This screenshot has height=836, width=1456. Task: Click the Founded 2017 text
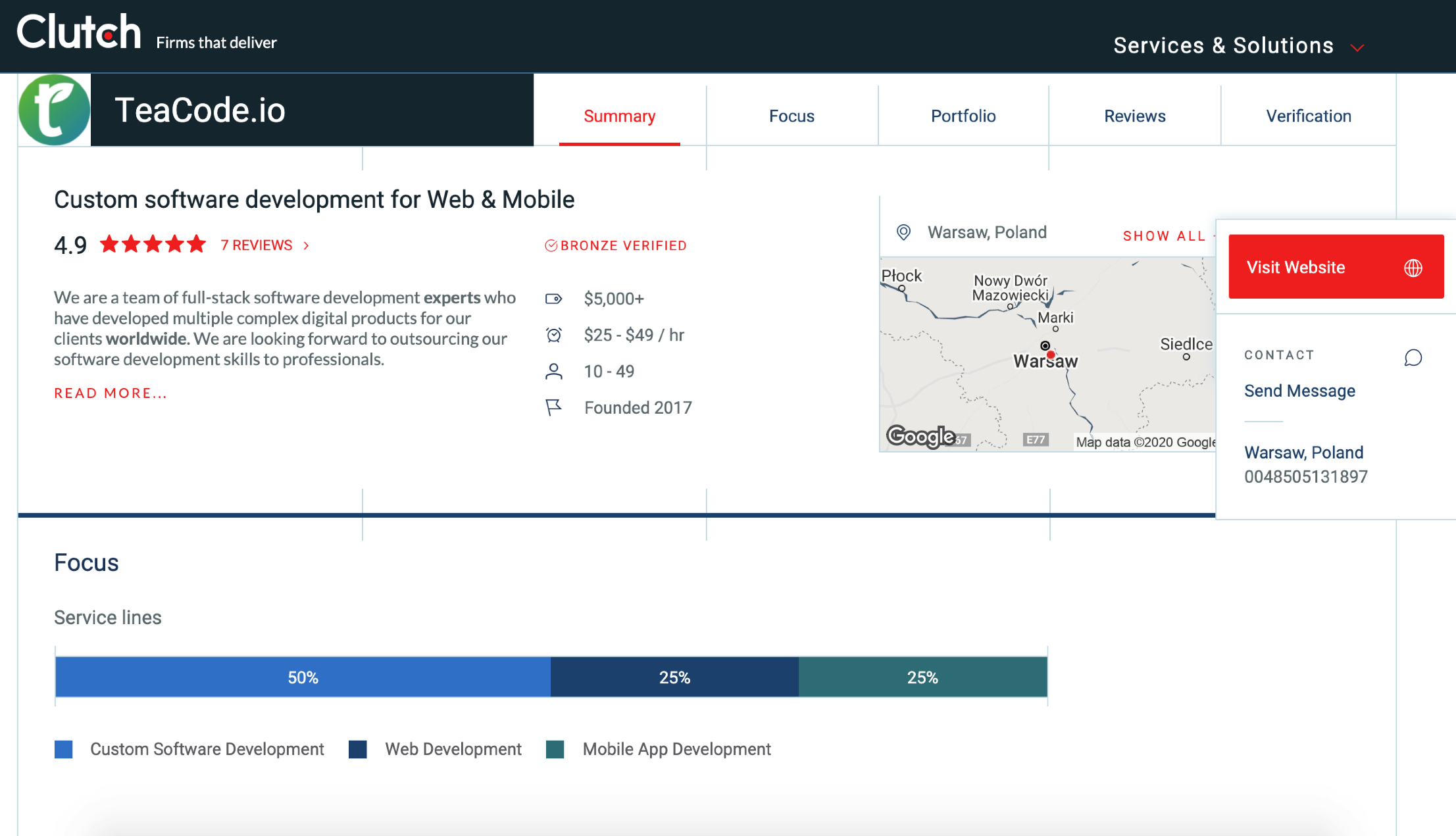638,408
